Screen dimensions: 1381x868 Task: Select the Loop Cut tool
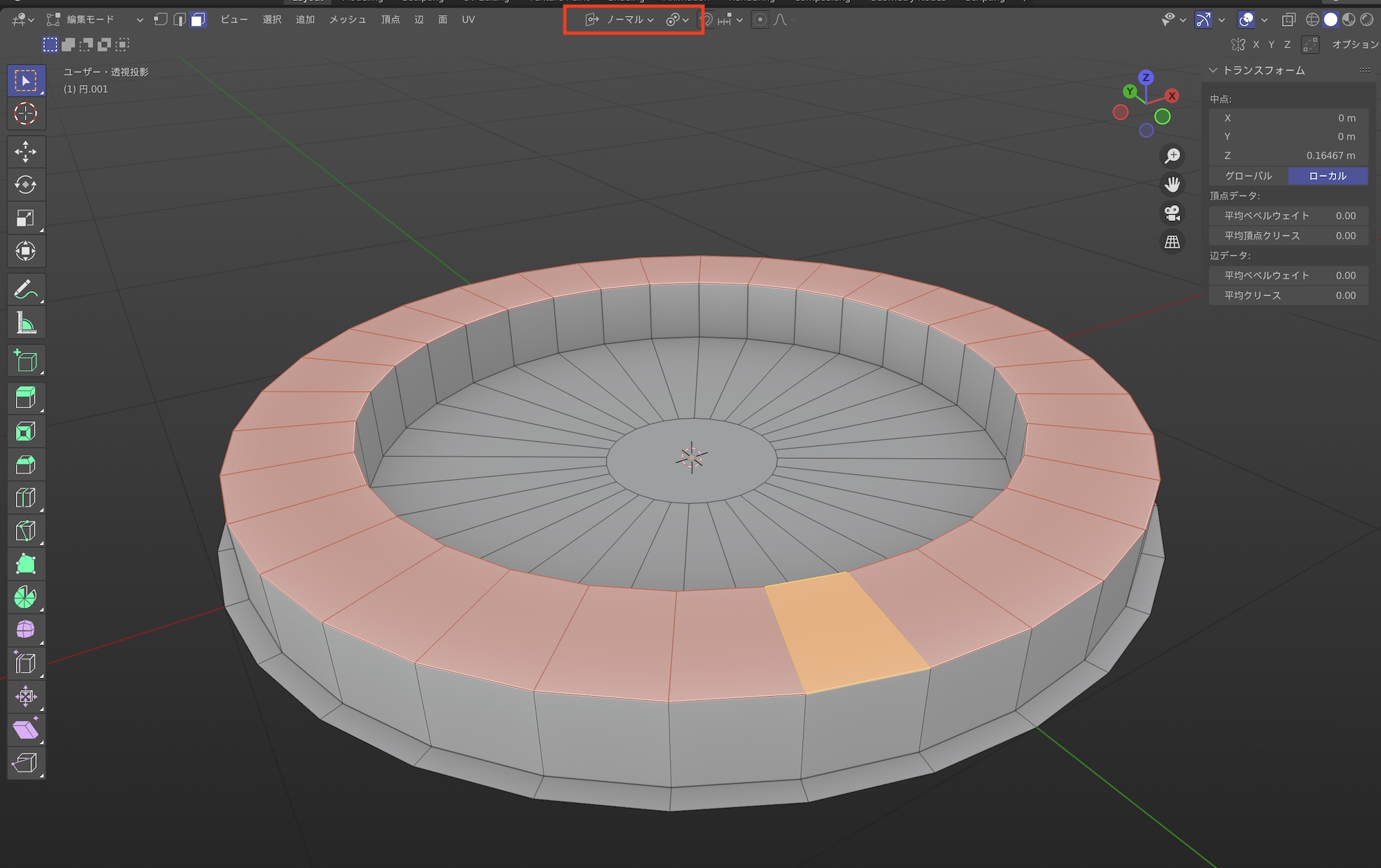pos(26,498)
